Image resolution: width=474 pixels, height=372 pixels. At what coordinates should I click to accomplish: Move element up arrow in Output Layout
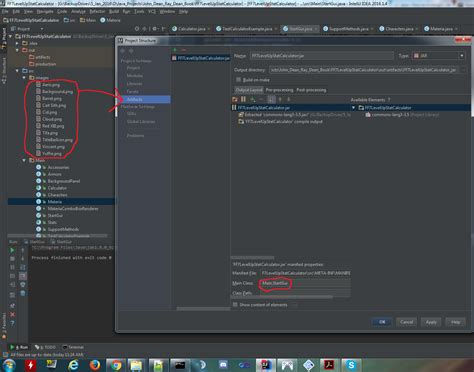[280, 99]
